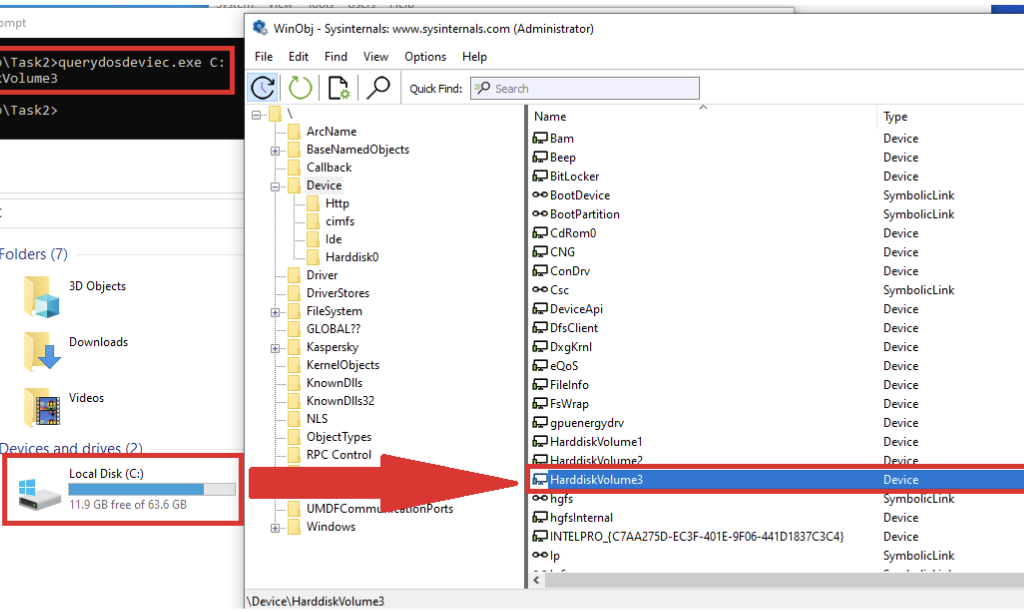Toggle the auto-refresh clock icon in toolbar
Viewport: 1024px width, 612px height.
click(x=263, y=88)
